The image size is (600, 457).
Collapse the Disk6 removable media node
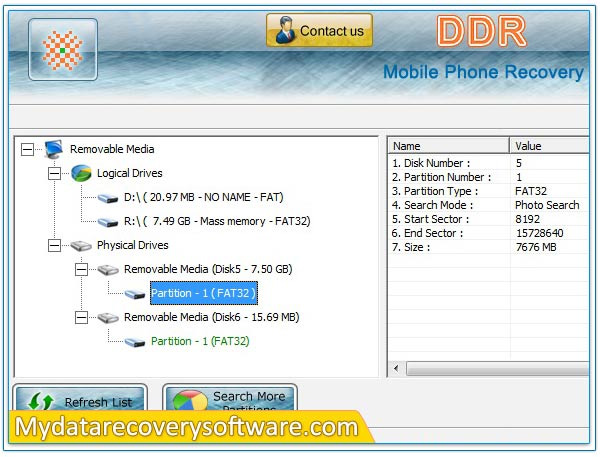click(81, 317)
